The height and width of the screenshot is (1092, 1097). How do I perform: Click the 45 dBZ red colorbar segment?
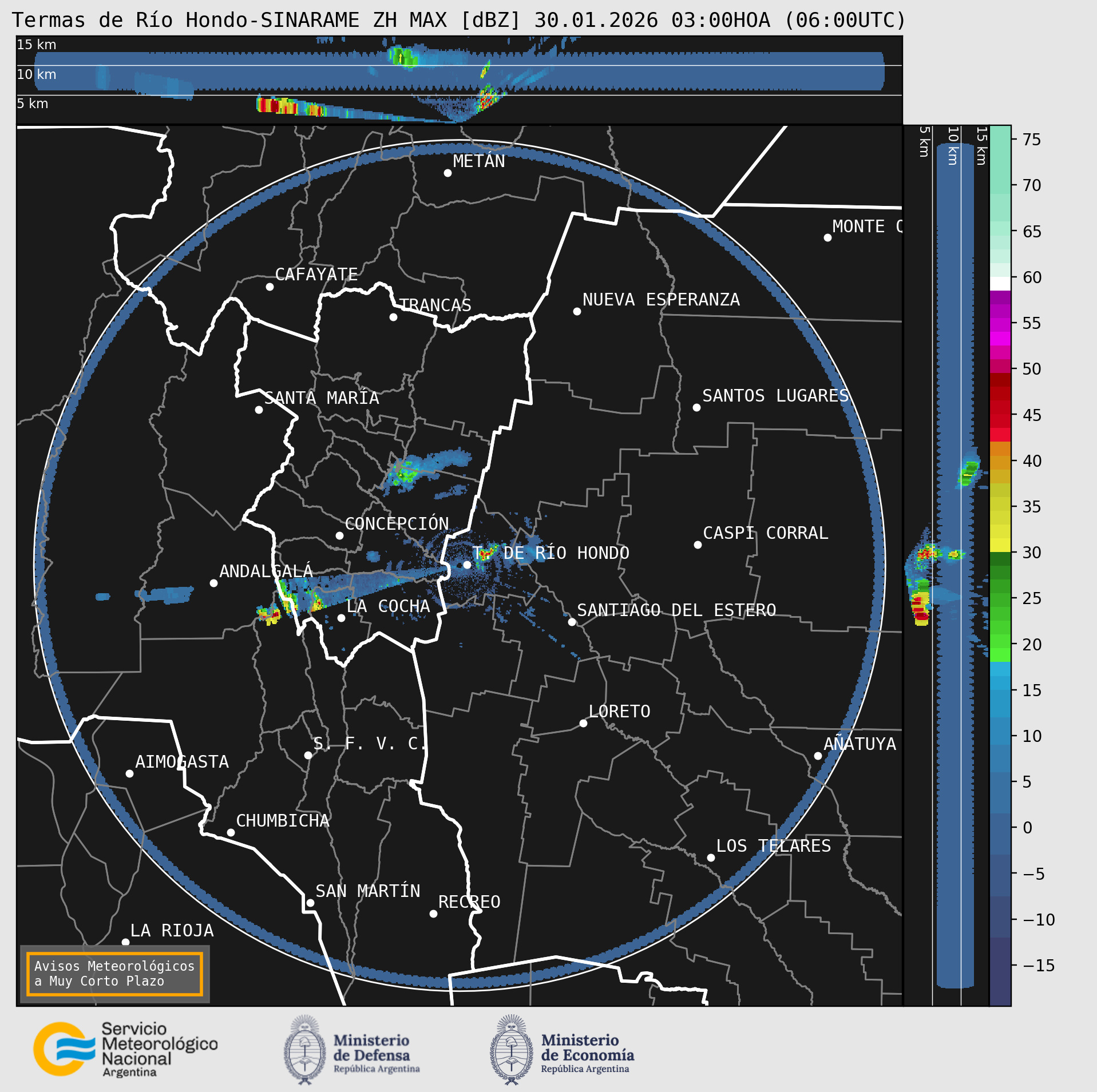(x=1000, y=414)
